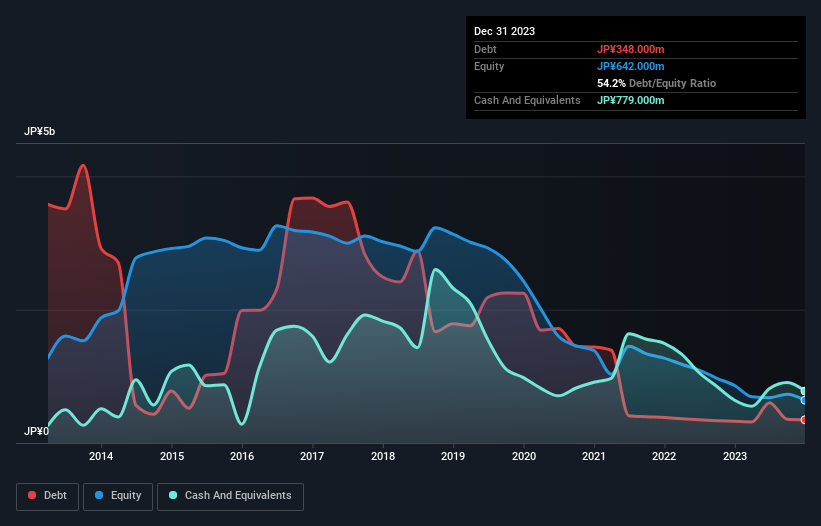The height and width of the screenshot is (526, 821).
Task: Select the 2015 x-axis label
Action: coord(172,456)
